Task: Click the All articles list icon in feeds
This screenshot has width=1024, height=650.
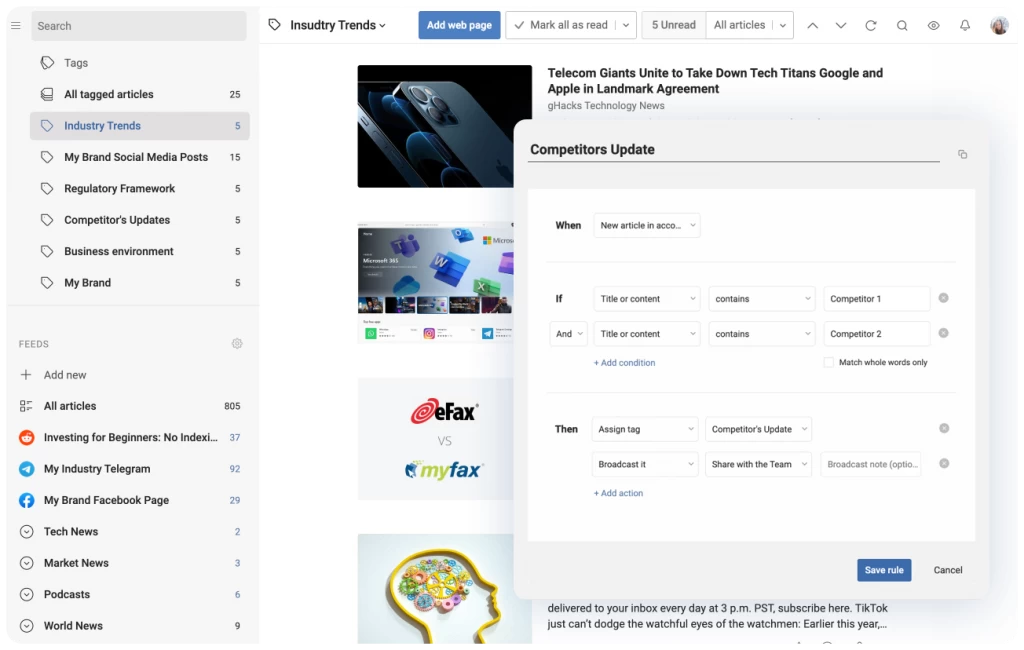Action: tap(26, 406)
